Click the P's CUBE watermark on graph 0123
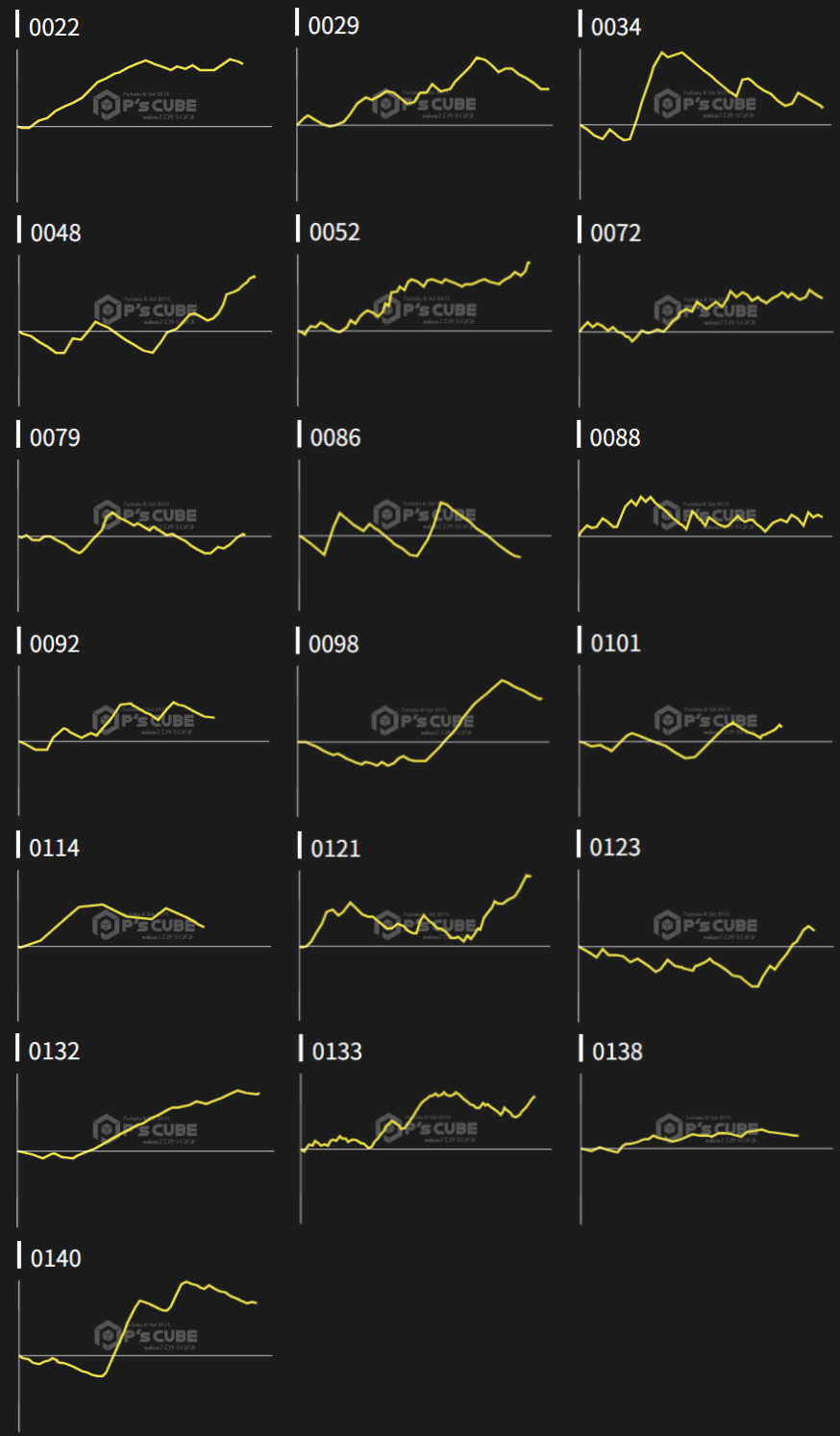840x1436 pixels. pos(706,926)
